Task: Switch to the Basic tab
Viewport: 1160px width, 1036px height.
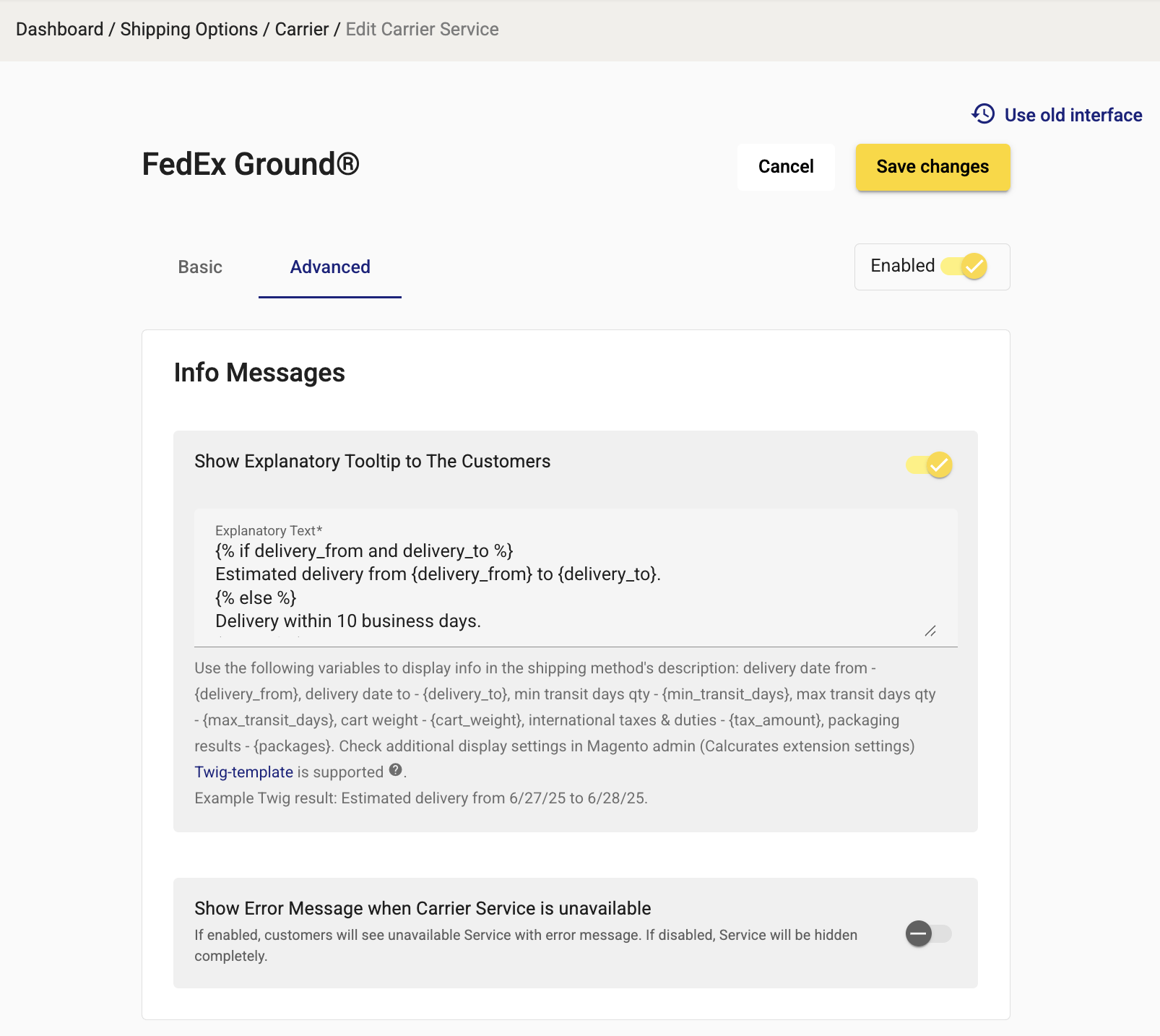Action: (x=200, y=267)
